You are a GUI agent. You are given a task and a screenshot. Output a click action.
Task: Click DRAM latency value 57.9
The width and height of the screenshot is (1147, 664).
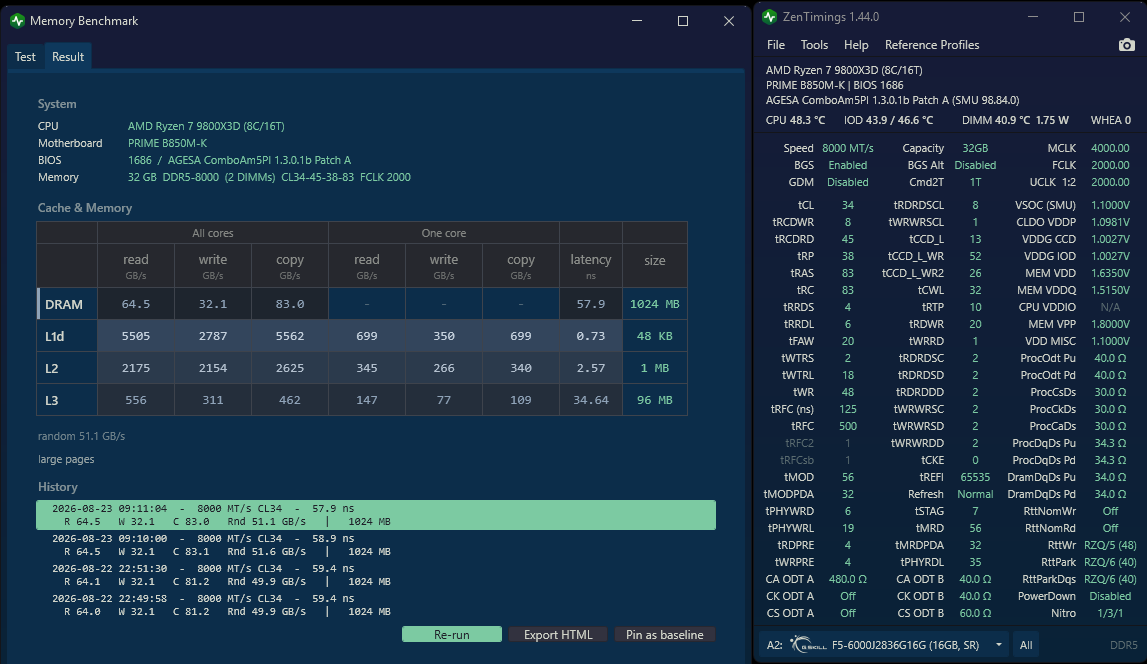click(x=590, y=304)
